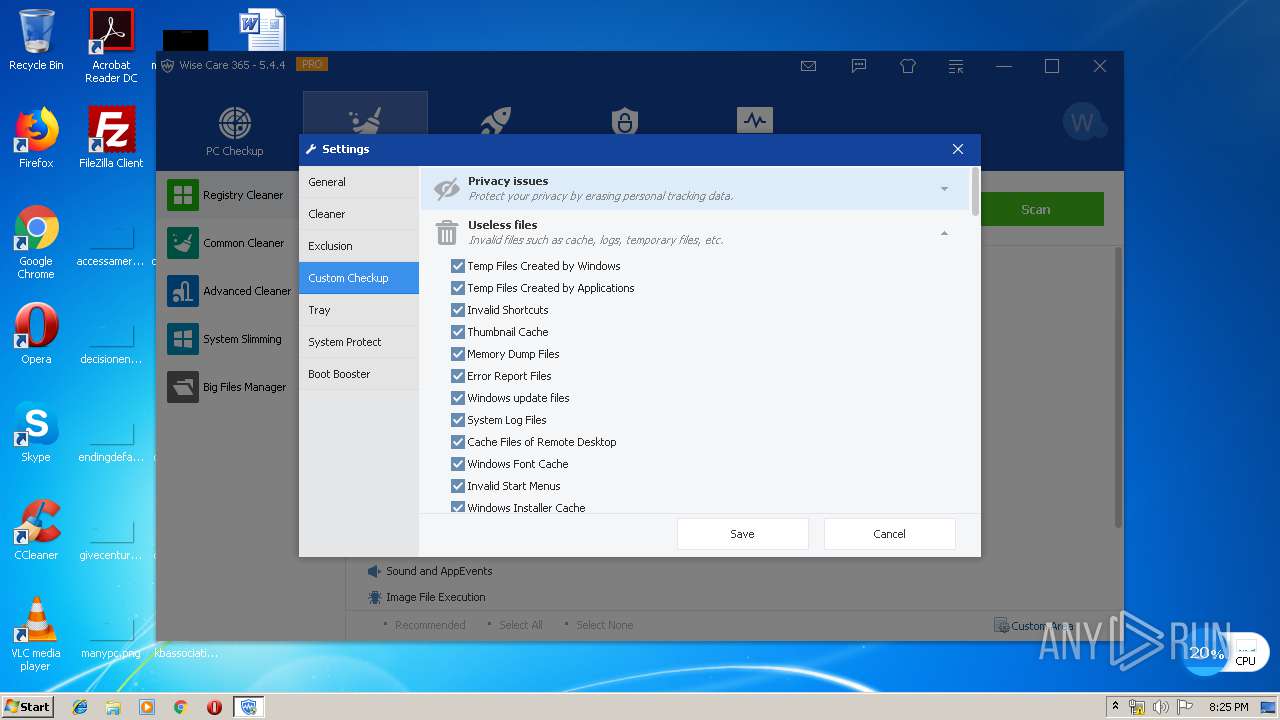Collapse the Useless files section
The height and width of the screenshot is (720, 1280).
pos(944,233)
